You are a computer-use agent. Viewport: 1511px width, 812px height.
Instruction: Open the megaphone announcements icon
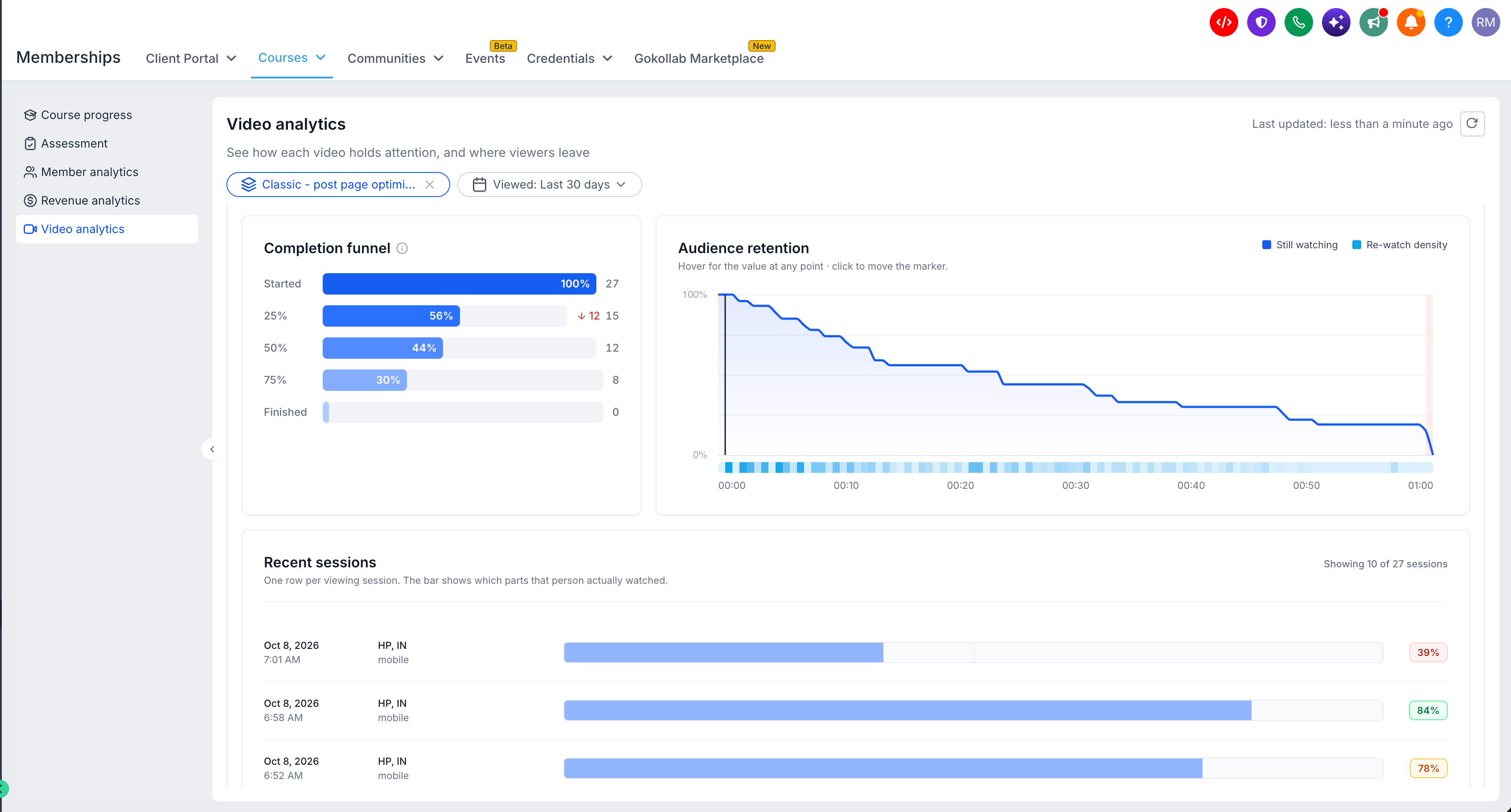[x=1374, y=22]
